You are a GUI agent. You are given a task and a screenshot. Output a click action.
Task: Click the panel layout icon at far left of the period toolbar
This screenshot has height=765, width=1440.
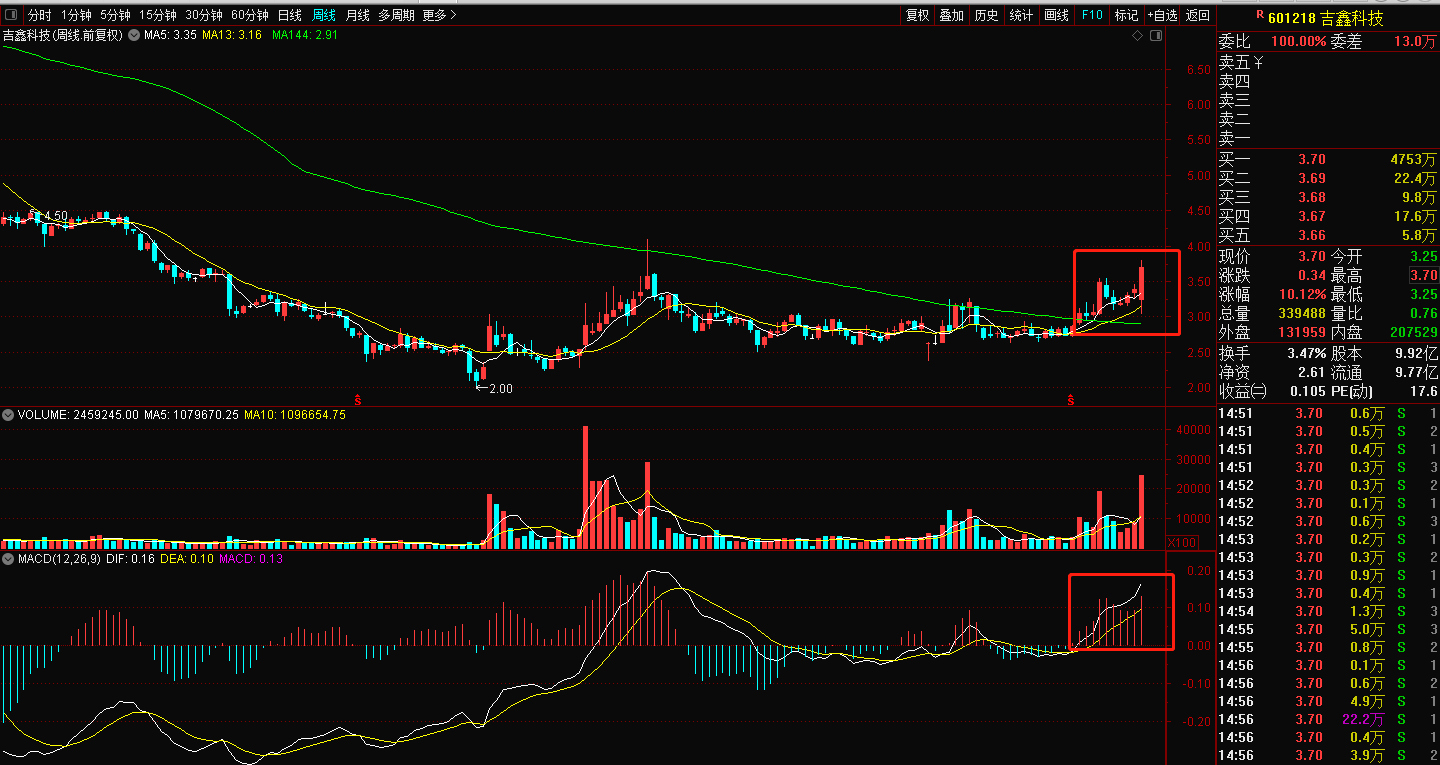11,15
